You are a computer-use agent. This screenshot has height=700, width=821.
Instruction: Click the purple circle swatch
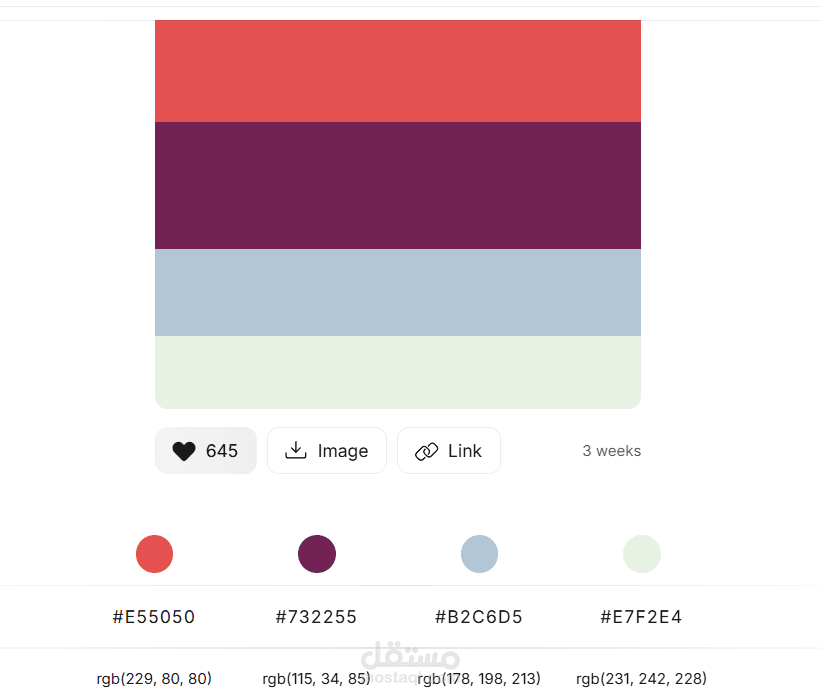coord(317,554)
